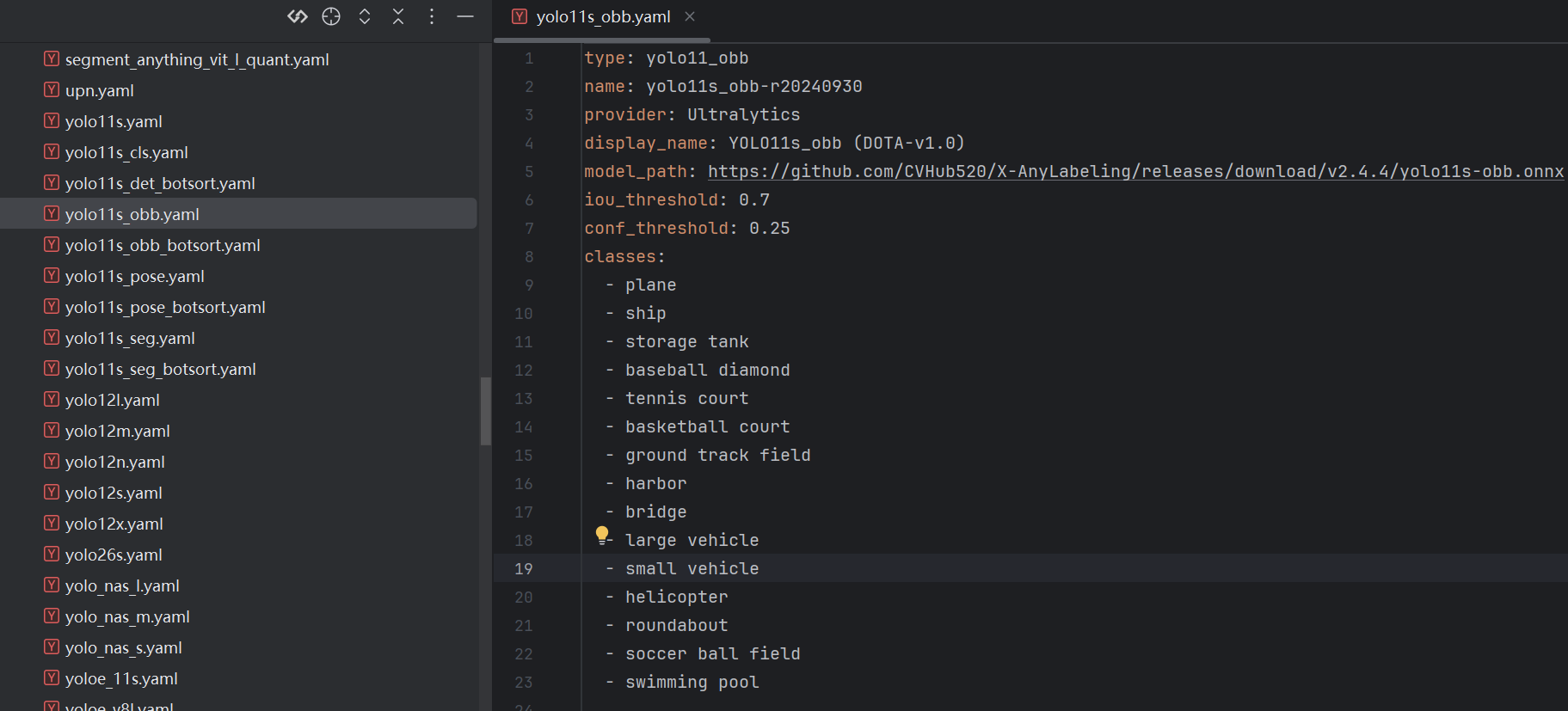Click the project tree vertical scrollbar thumb

[x=486, y=411]
